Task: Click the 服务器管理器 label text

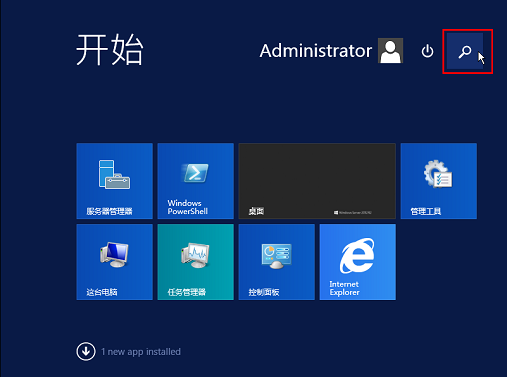Action: (109, 211)
